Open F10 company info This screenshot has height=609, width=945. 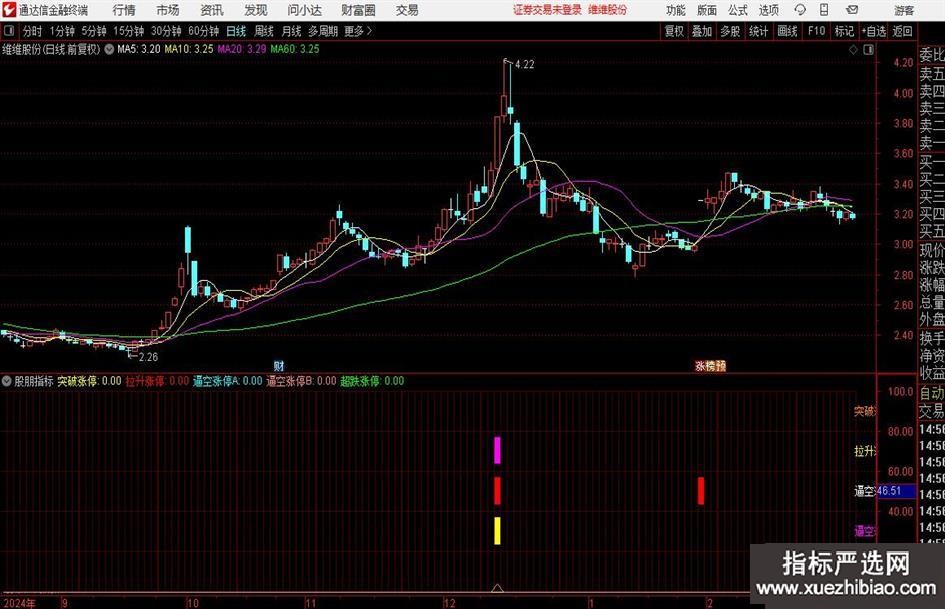816,31
